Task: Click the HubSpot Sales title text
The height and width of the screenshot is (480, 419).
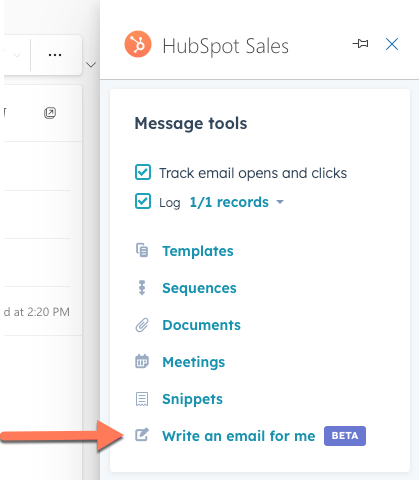Action: tap(225, 46)
